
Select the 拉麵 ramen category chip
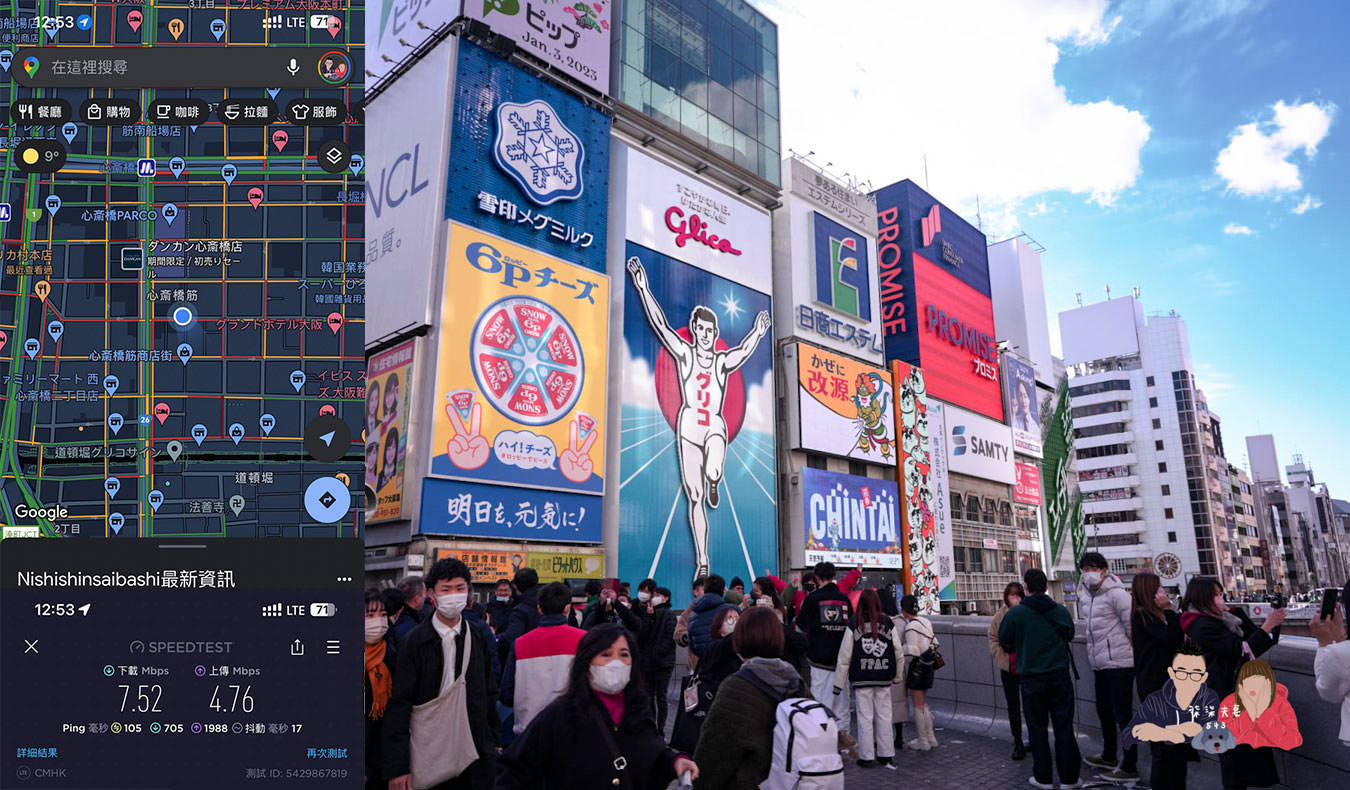(246, 112)
